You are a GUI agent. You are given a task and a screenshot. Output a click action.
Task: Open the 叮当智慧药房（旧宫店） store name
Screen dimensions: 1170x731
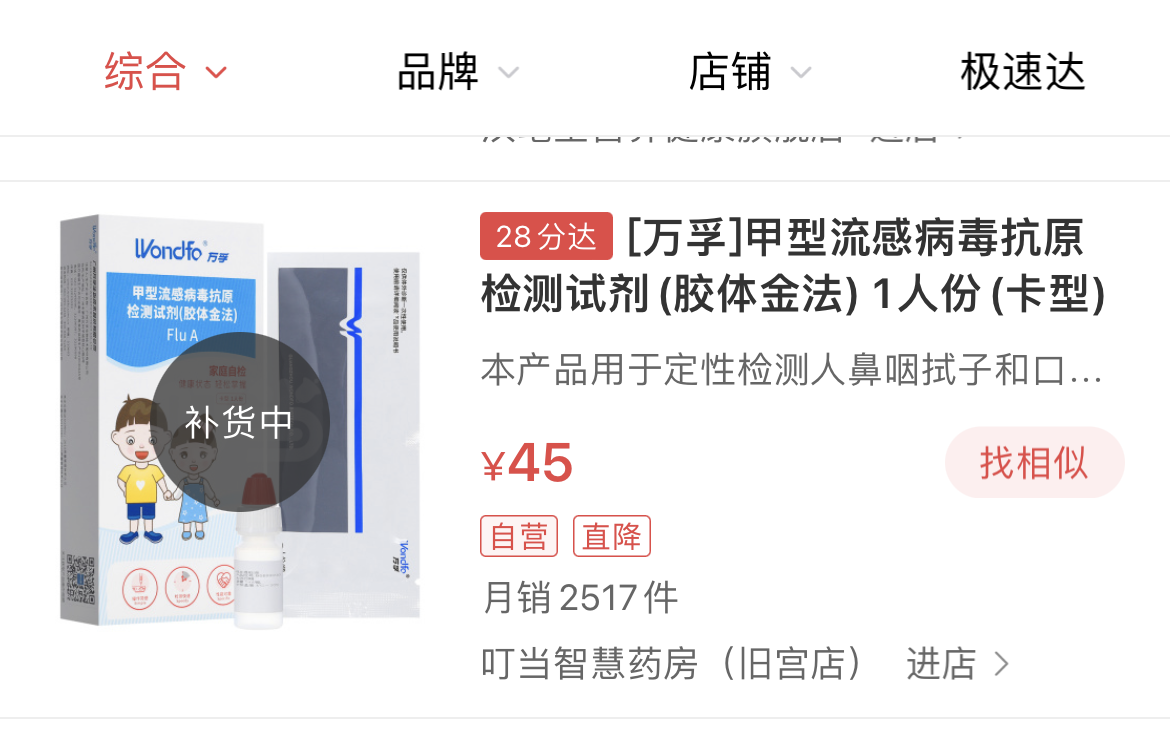click(672, 664)
